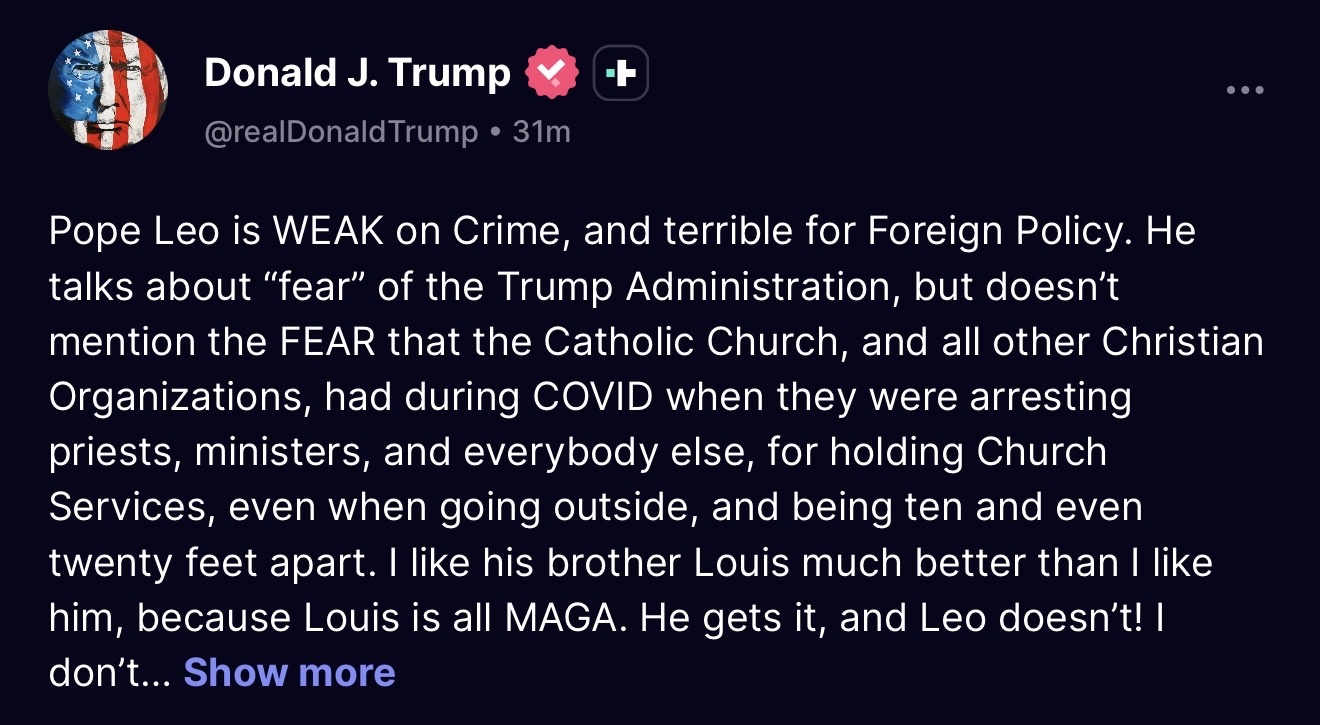Image resolution: width=1320 pixels, height=725 pixels.
Task: Click the line starting with 'twenty feet apart'
Action: pyautogui.click(x=630, y=562)
